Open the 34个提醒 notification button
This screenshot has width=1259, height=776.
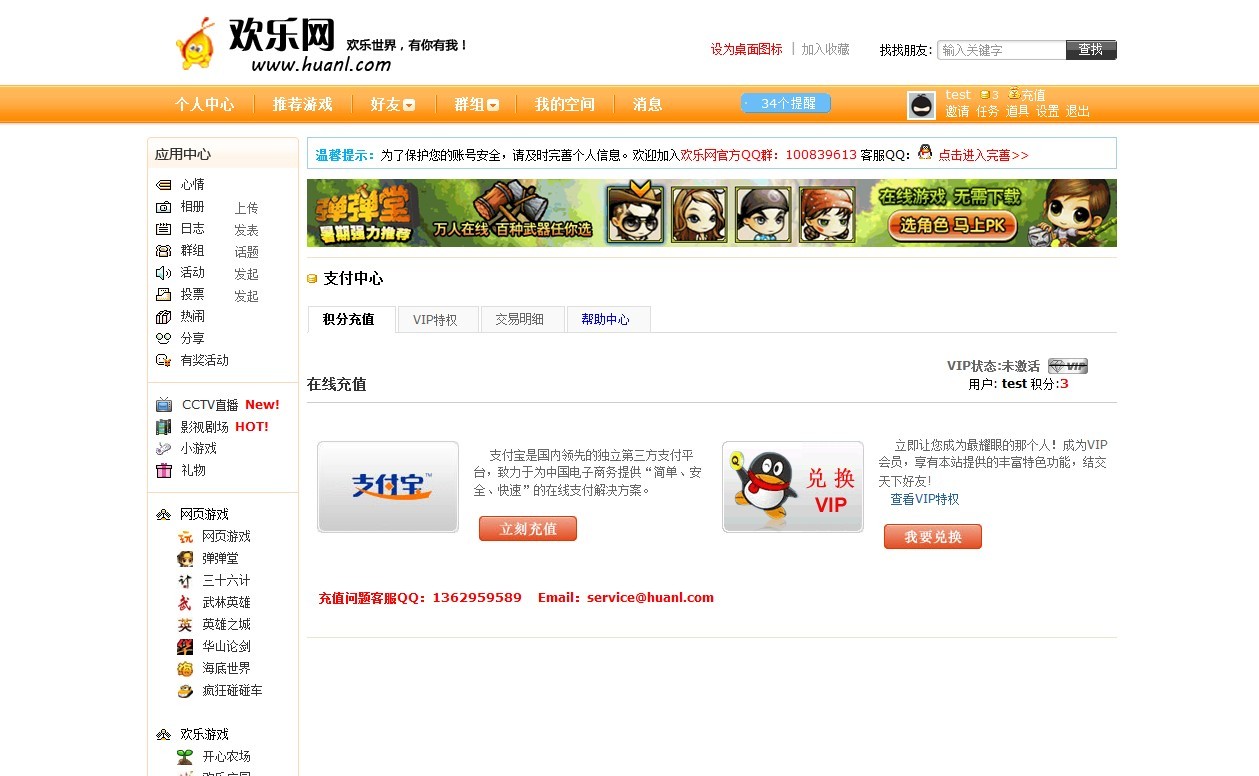coord(786,104)
